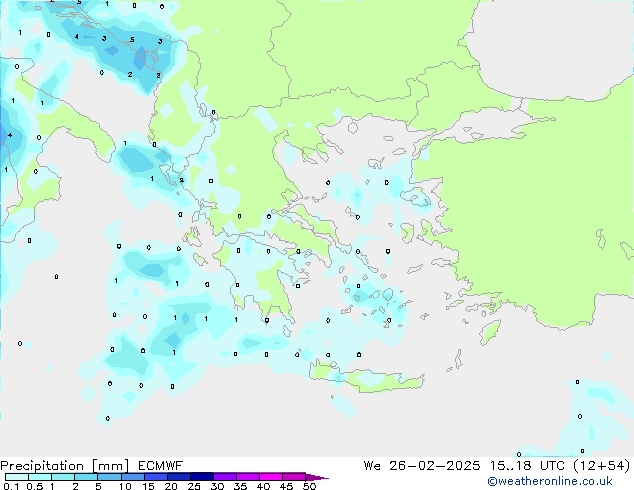634x490 pixels.
Task: Click the 10–15 mm legend swatch
Action: 132,477
